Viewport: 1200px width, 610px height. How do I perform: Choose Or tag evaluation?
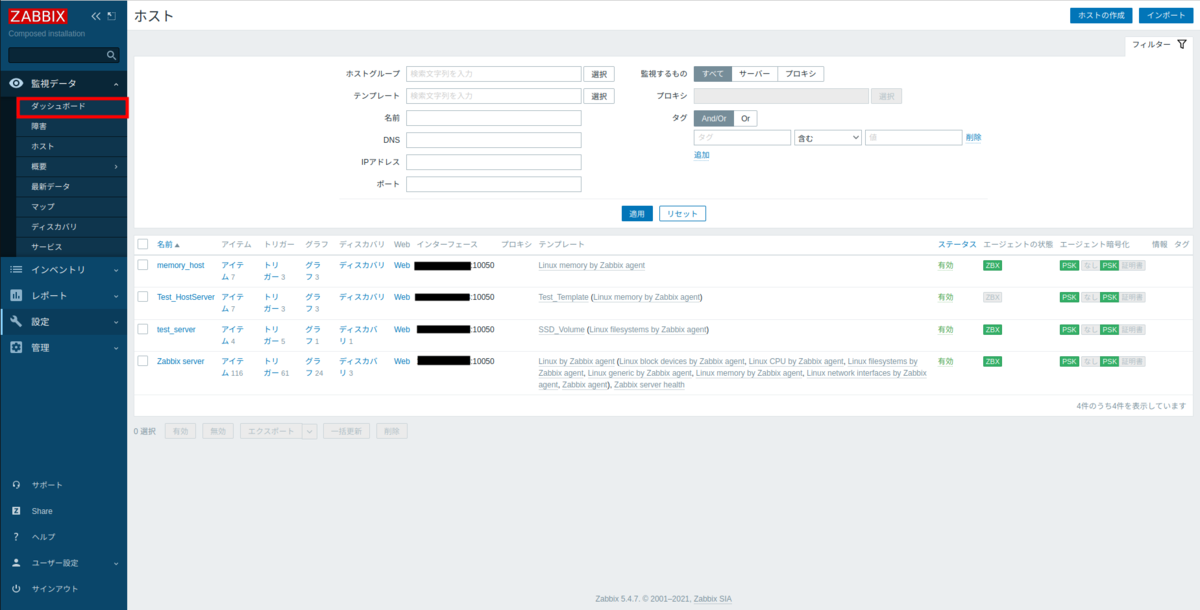(x=746, y=118)
